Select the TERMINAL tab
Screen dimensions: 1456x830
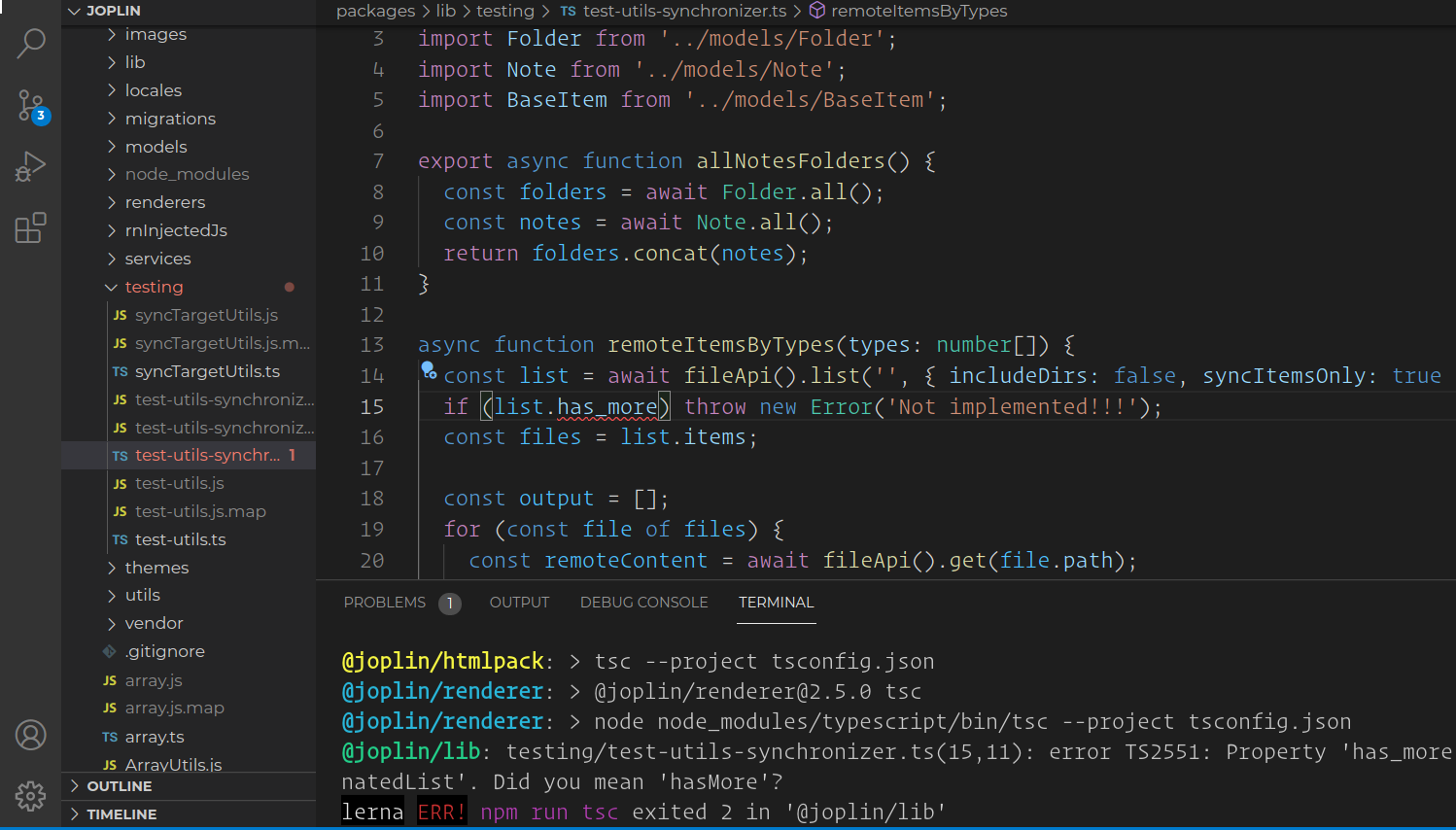(776, 603)
